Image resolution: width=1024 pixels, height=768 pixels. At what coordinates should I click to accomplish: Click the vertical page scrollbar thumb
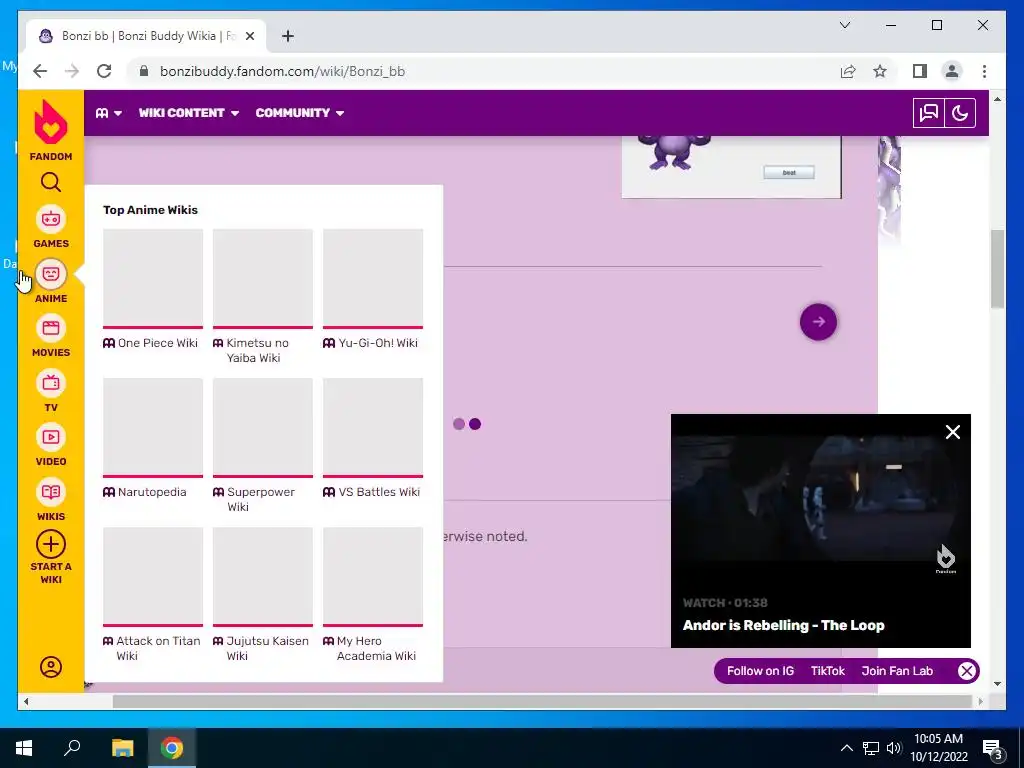tap(997, 269)
